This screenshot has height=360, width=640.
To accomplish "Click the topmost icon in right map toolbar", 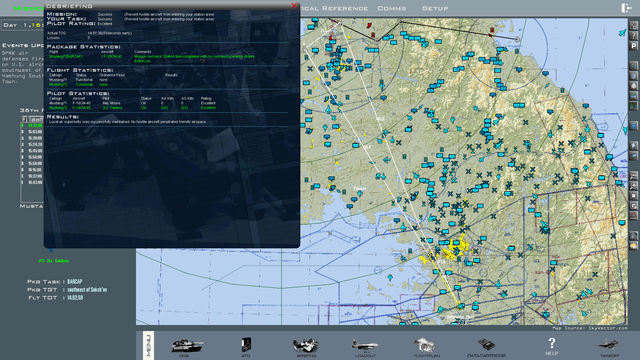I will coord(634,26).
